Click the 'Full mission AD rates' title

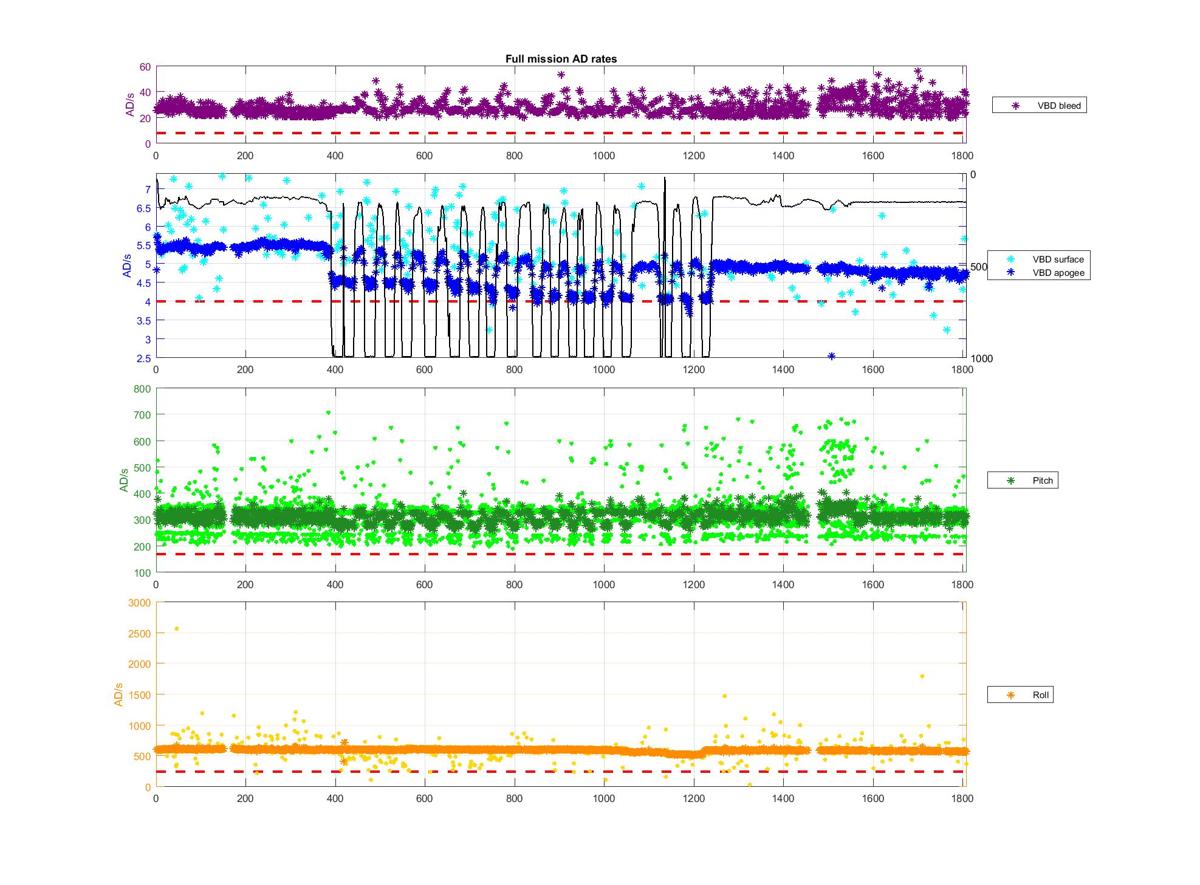pos(560,59)
